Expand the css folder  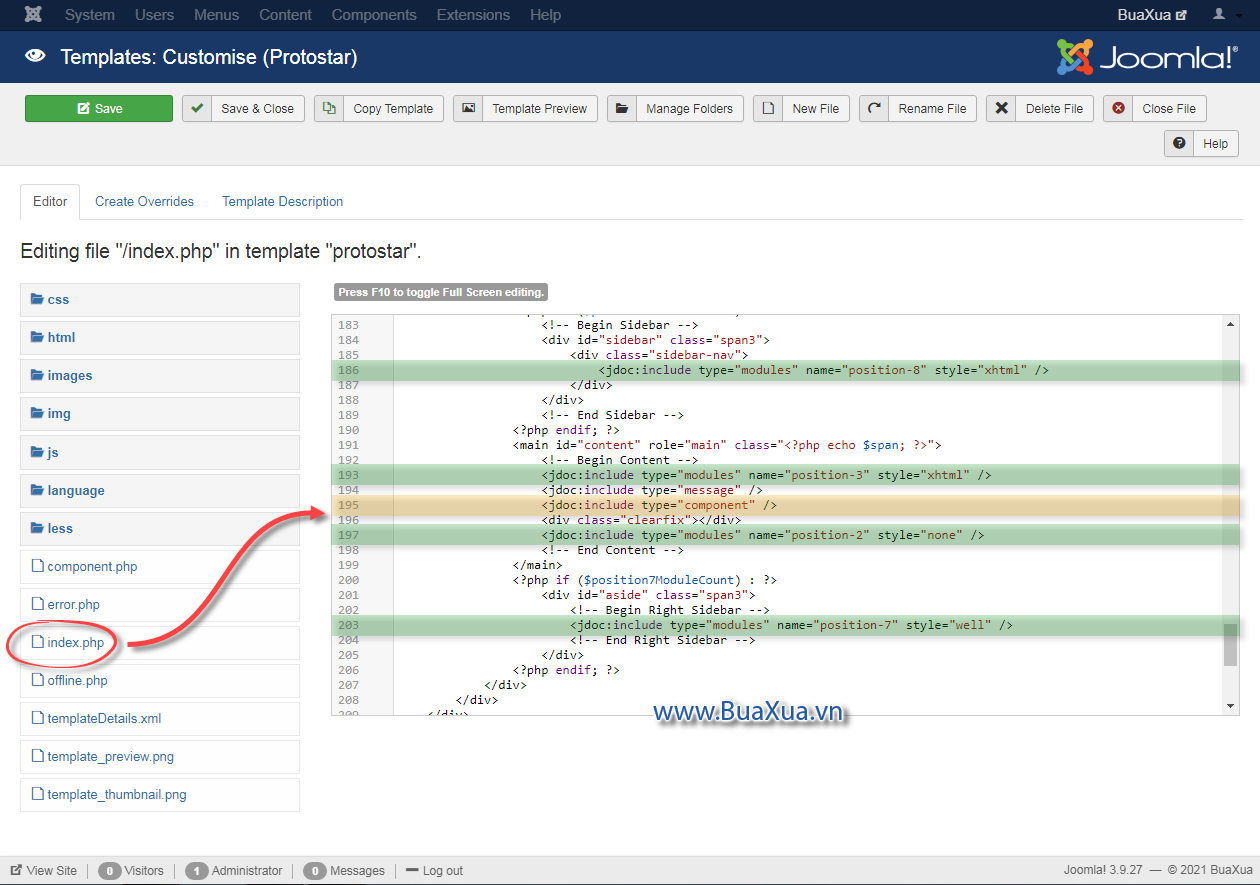160,300
